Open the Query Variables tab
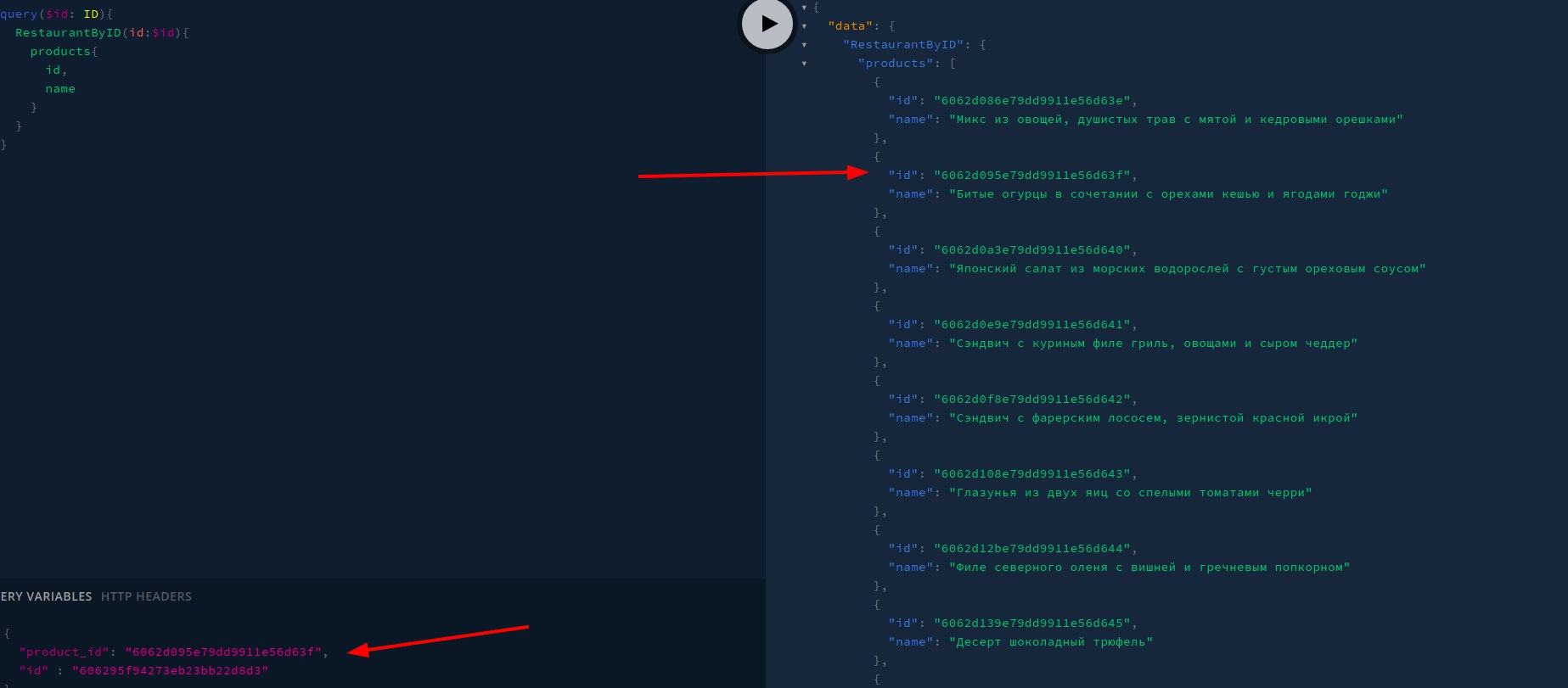Image resolution: width=1568 pixels, height=688 pixels. 46,596
